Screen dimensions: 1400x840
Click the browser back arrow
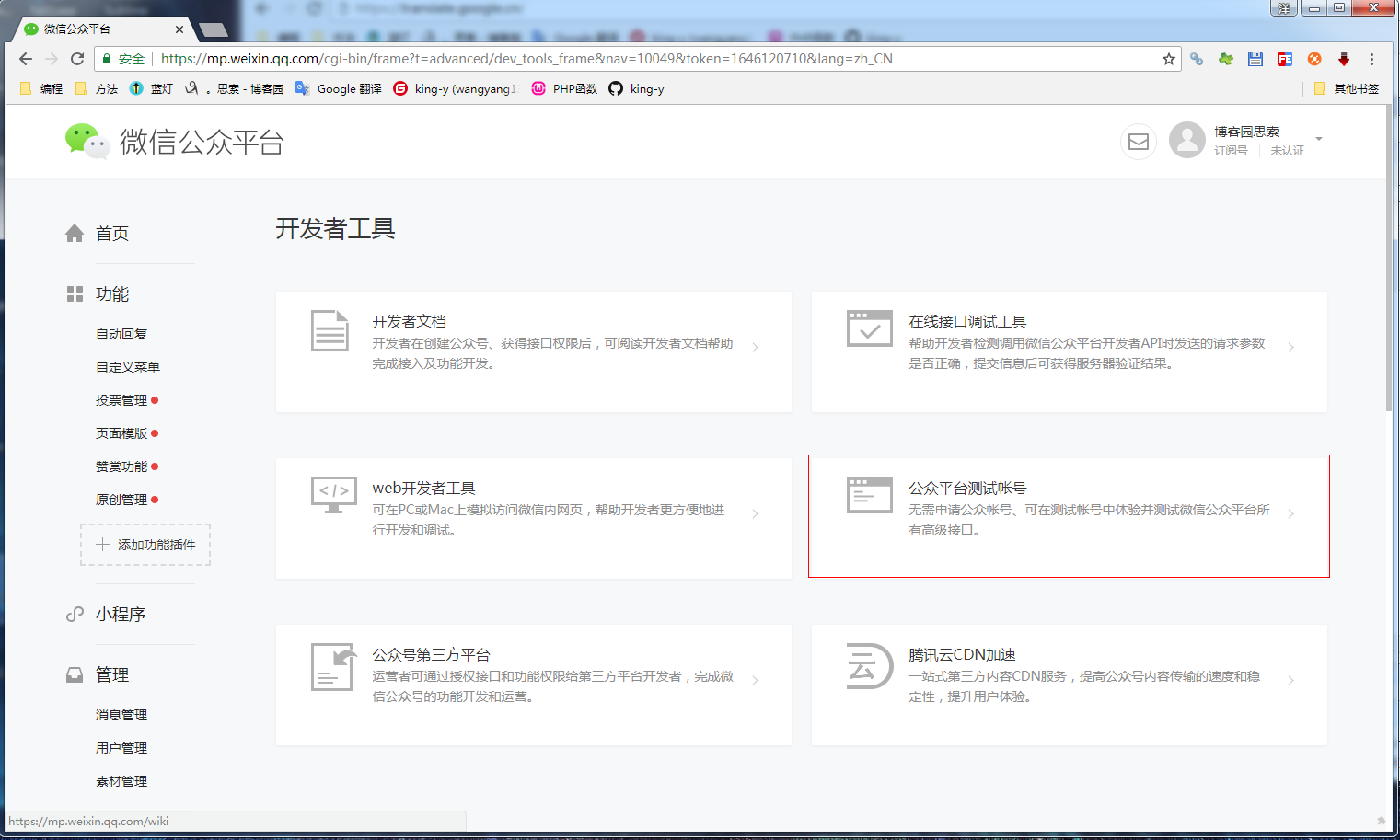click(26, 59)
